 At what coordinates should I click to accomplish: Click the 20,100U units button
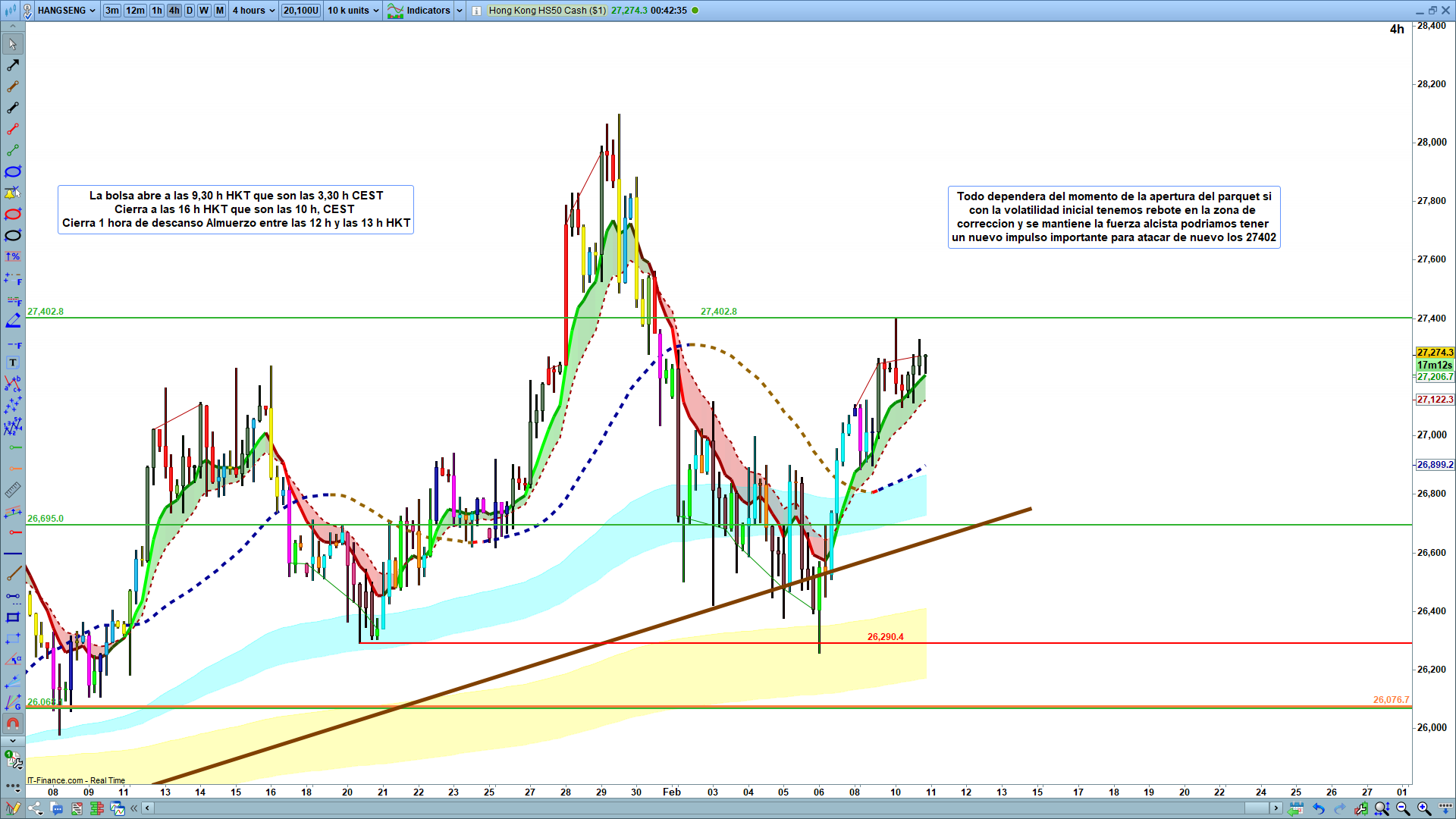pyautogui.click(x=301, y=11)
